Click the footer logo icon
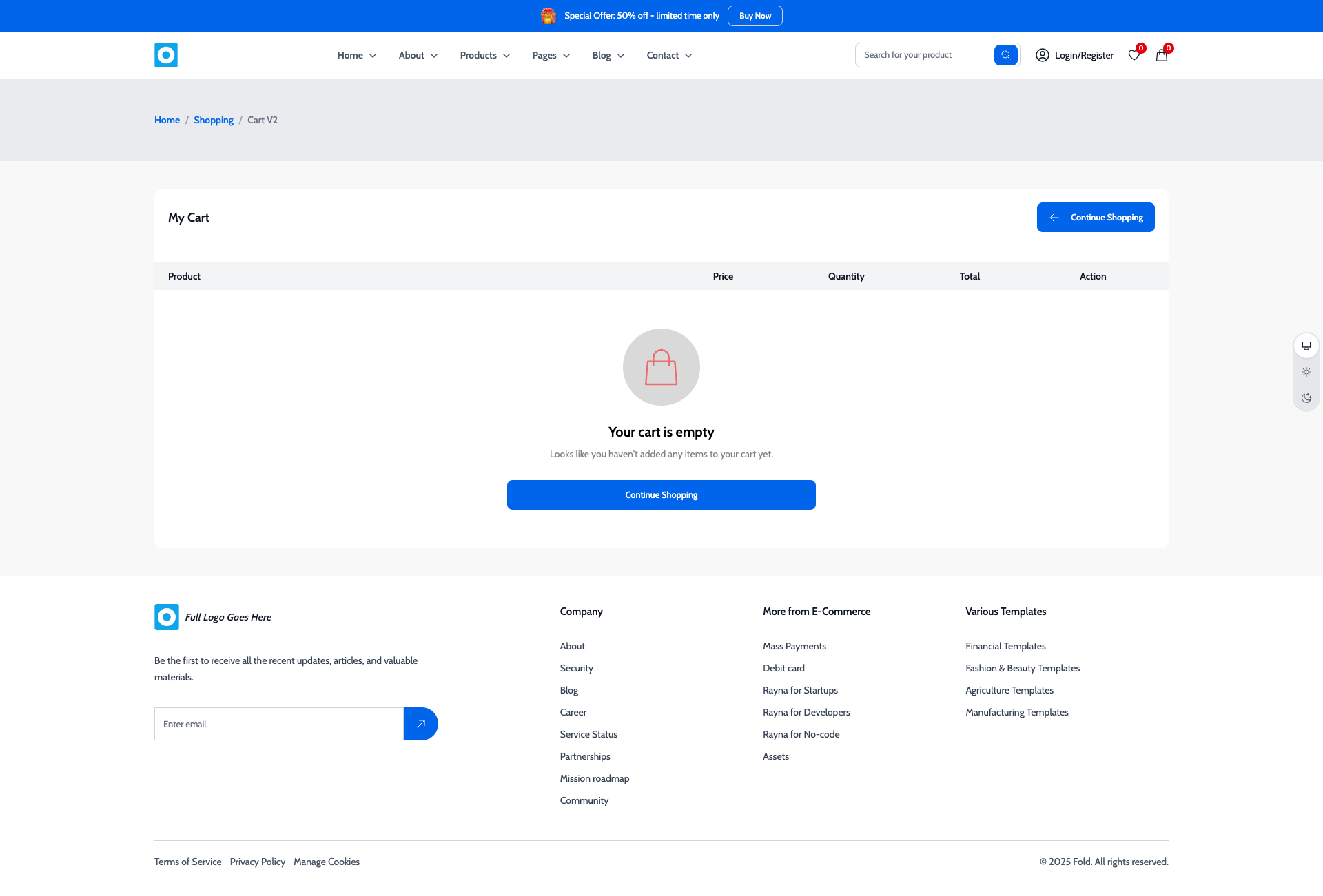 (167, 617)
